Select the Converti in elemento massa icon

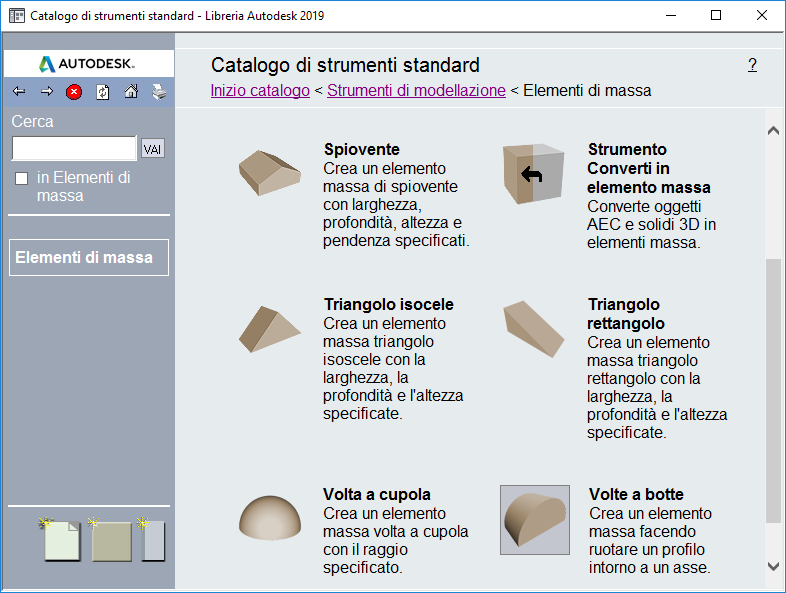click(x=533, y=174)
